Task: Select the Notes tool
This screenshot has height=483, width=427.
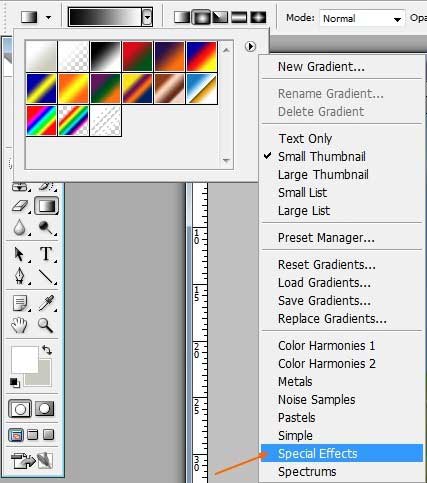Action: coord(20,303)
